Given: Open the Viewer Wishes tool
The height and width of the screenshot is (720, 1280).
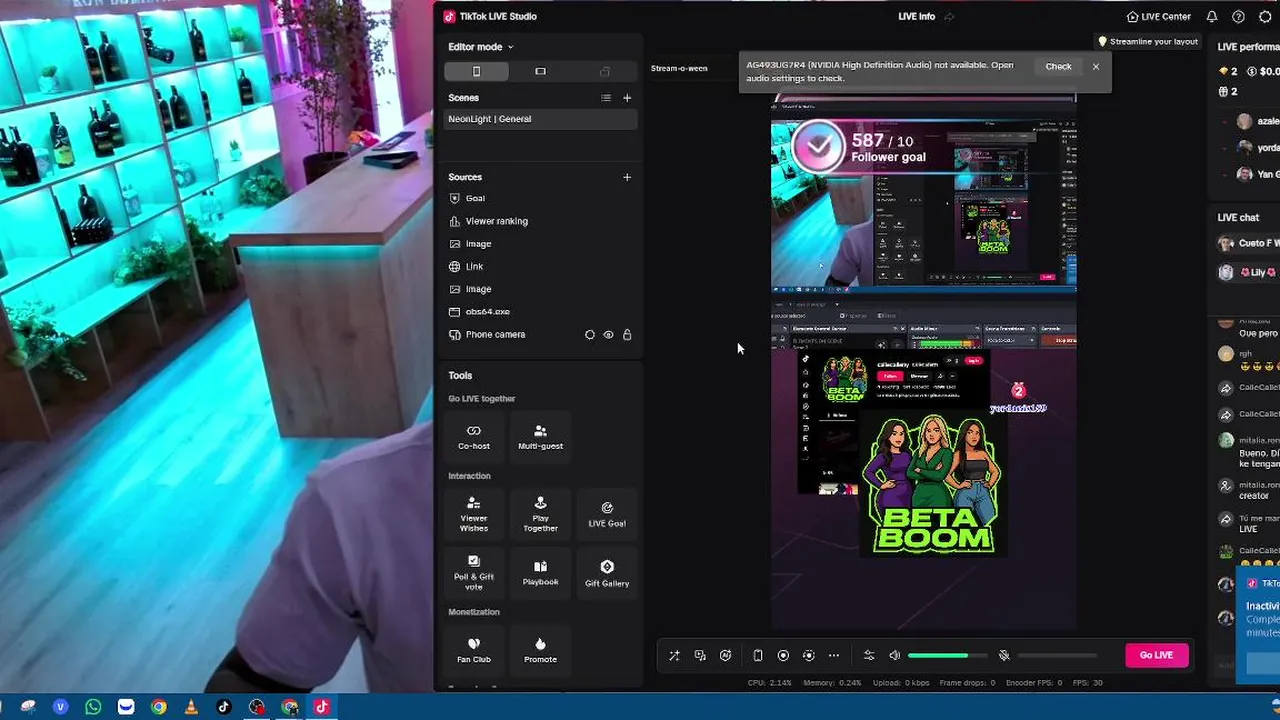Looking at the screenshot, I should [x=474, y=514].
